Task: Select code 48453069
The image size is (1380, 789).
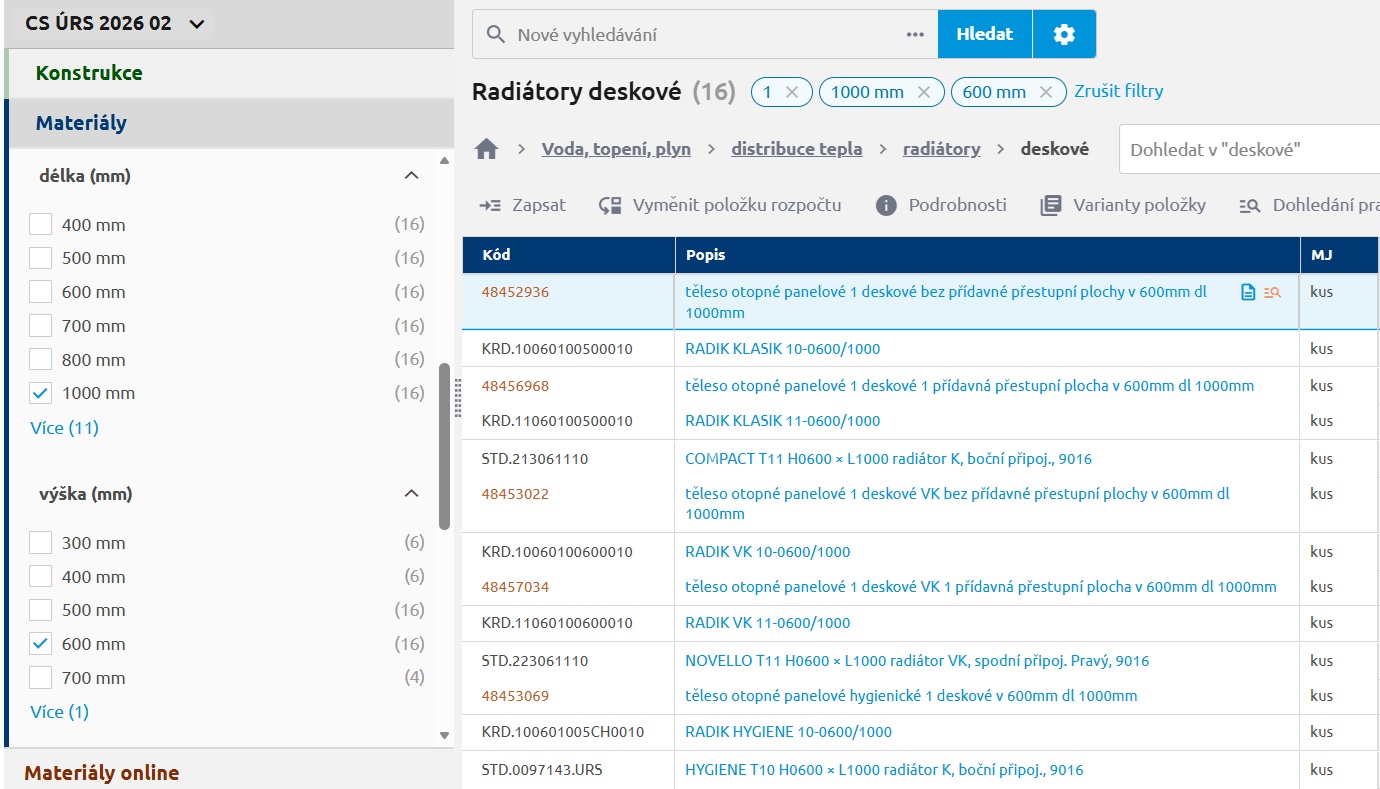Action: [x=515, y=696]
